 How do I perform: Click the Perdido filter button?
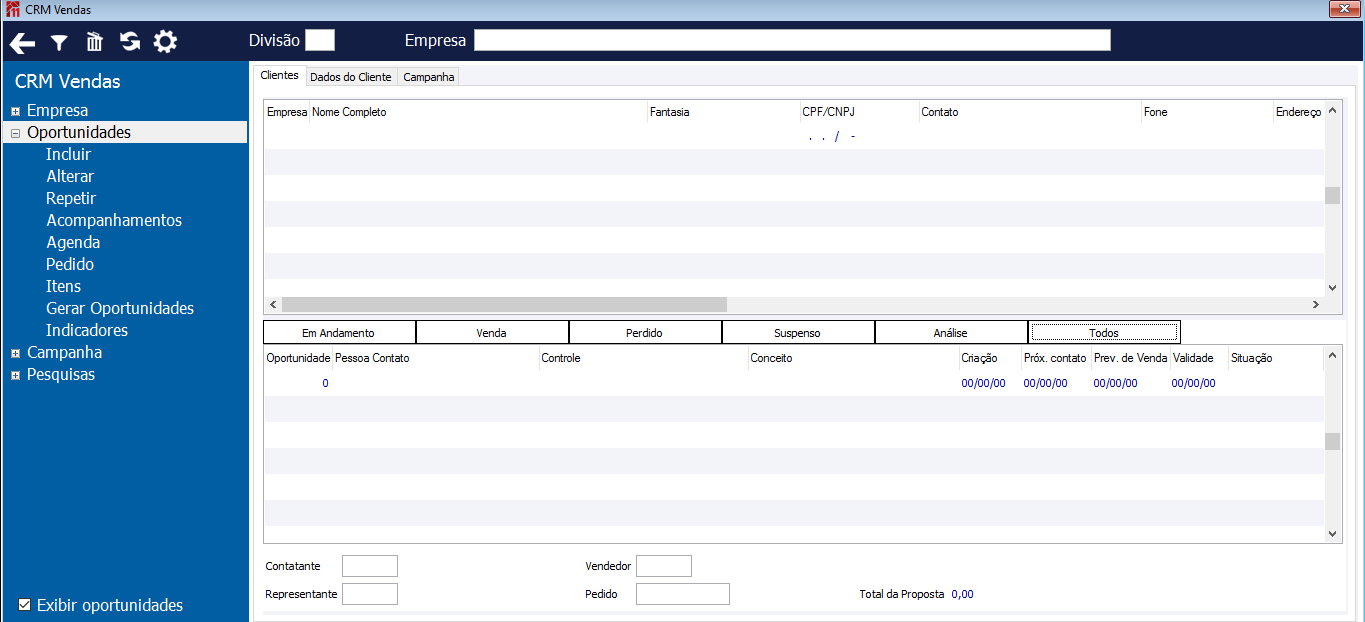(x=645, y=333)
